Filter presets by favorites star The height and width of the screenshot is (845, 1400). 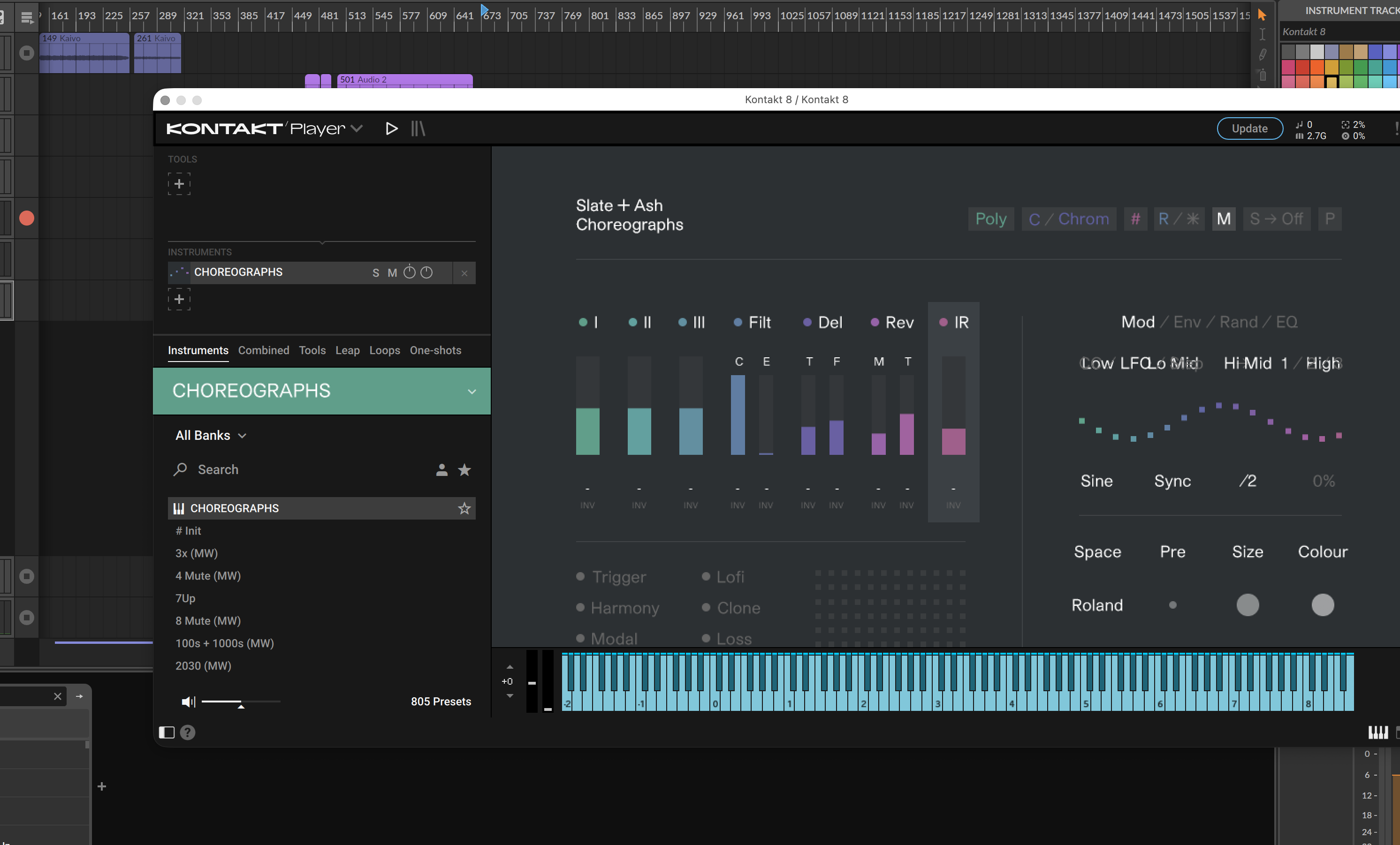pyautogui.click(x=464, y=470)
